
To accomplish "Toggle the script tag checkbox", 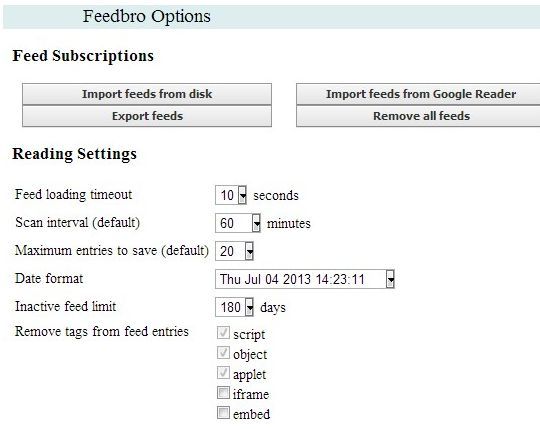I will (223, 333).
